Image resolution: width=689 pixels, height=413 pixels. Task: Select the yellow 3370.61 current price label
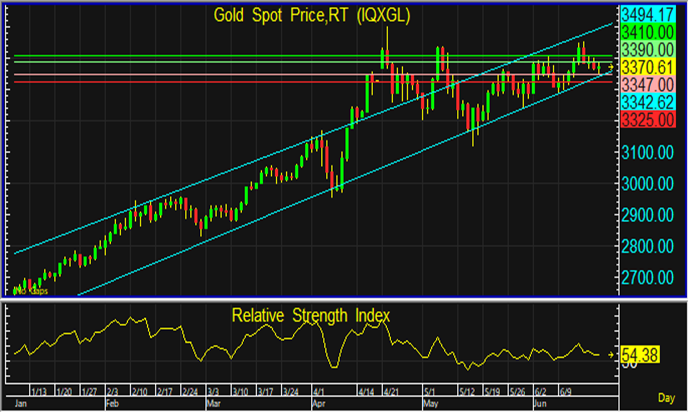click(x=648, y=67)
